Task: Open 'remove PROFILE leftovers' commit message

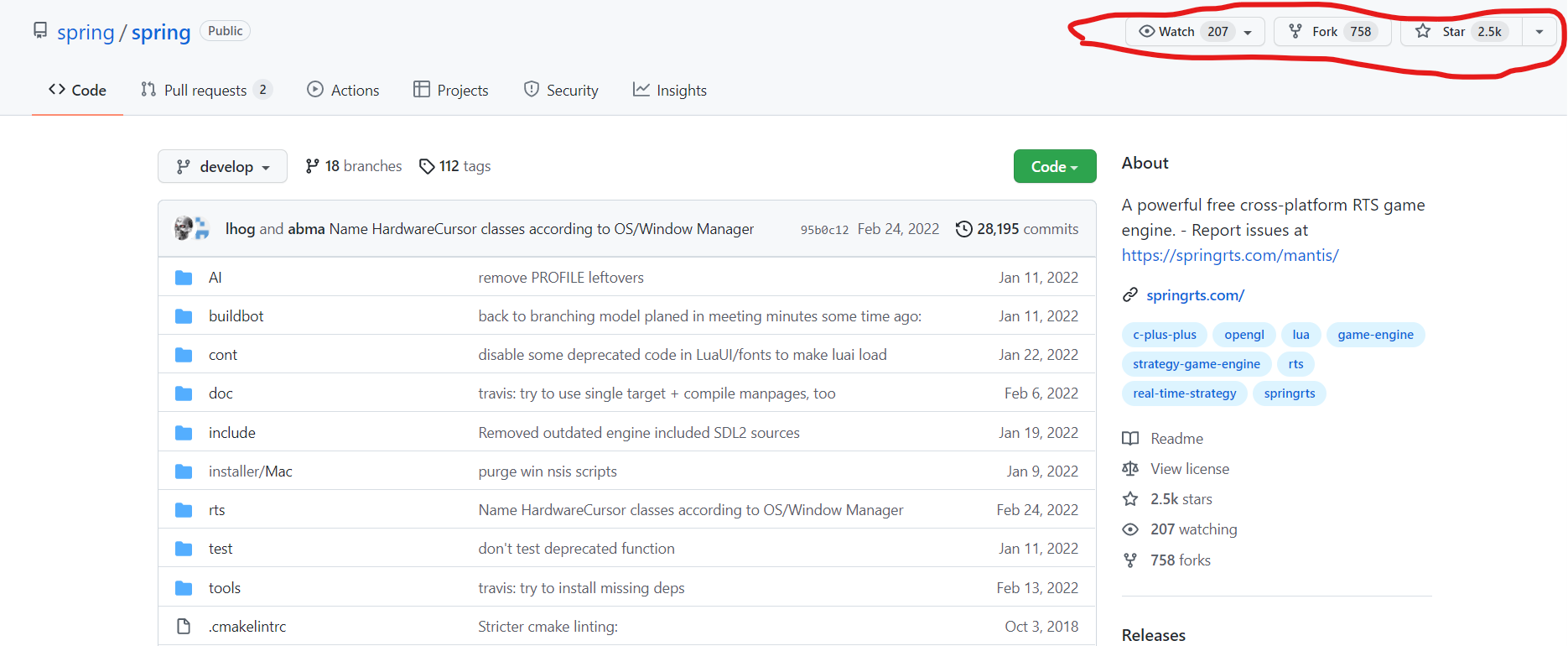Action: [x=561, y=278]
